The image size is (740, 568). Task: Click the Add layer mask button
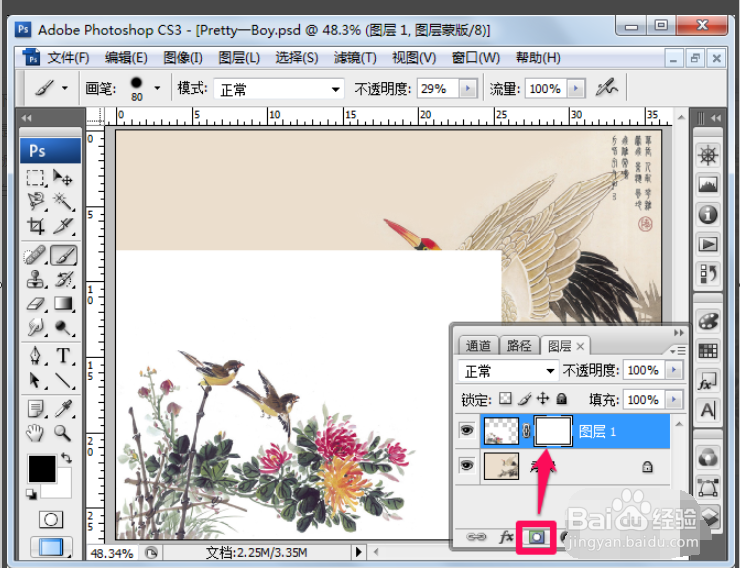tap(537, 537)
